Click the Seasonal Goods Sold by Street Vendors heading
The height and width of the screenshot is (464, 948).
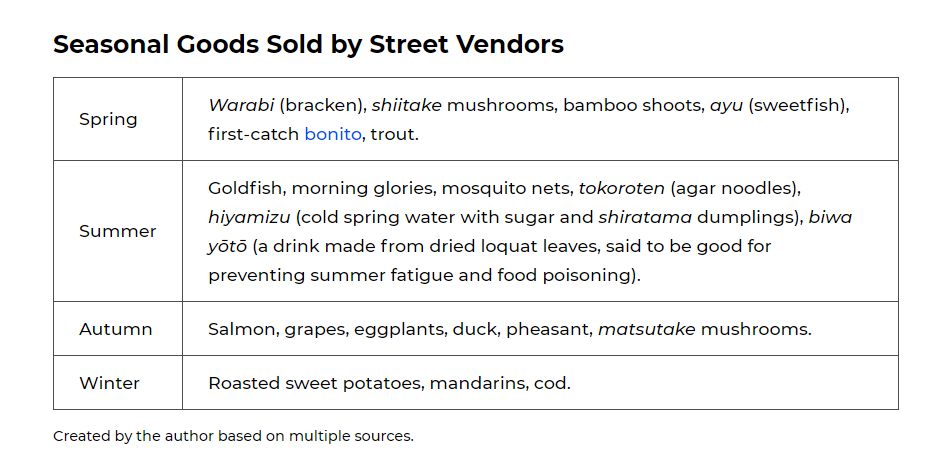pyautogui.click(x=308, y=45)
